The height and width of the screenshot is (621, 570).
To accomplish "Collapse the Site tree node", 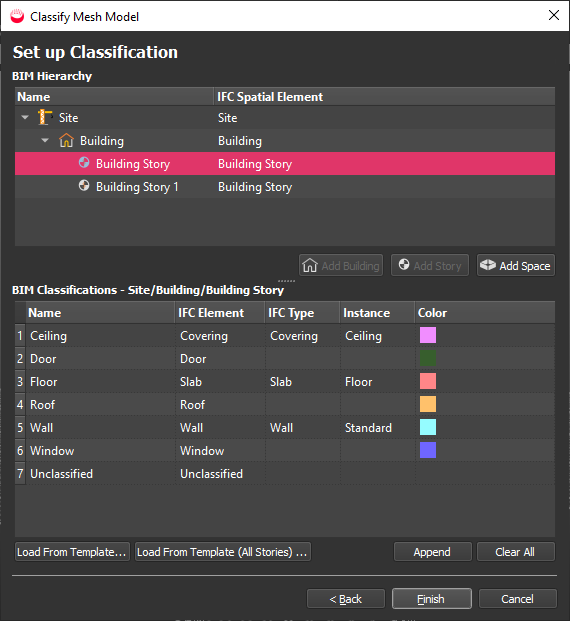I will tap(25, 118).
